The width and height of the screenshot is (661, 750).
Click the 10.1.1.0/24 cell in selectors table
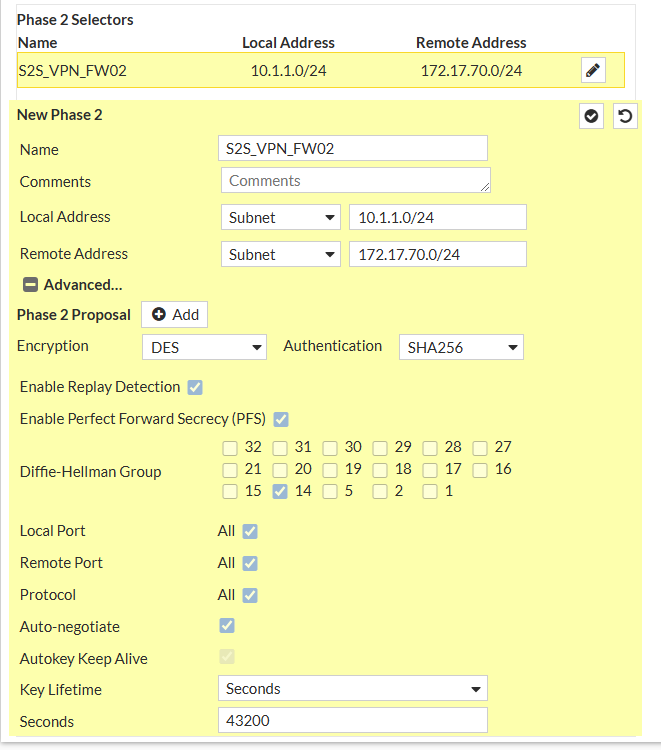click(288, 71)
